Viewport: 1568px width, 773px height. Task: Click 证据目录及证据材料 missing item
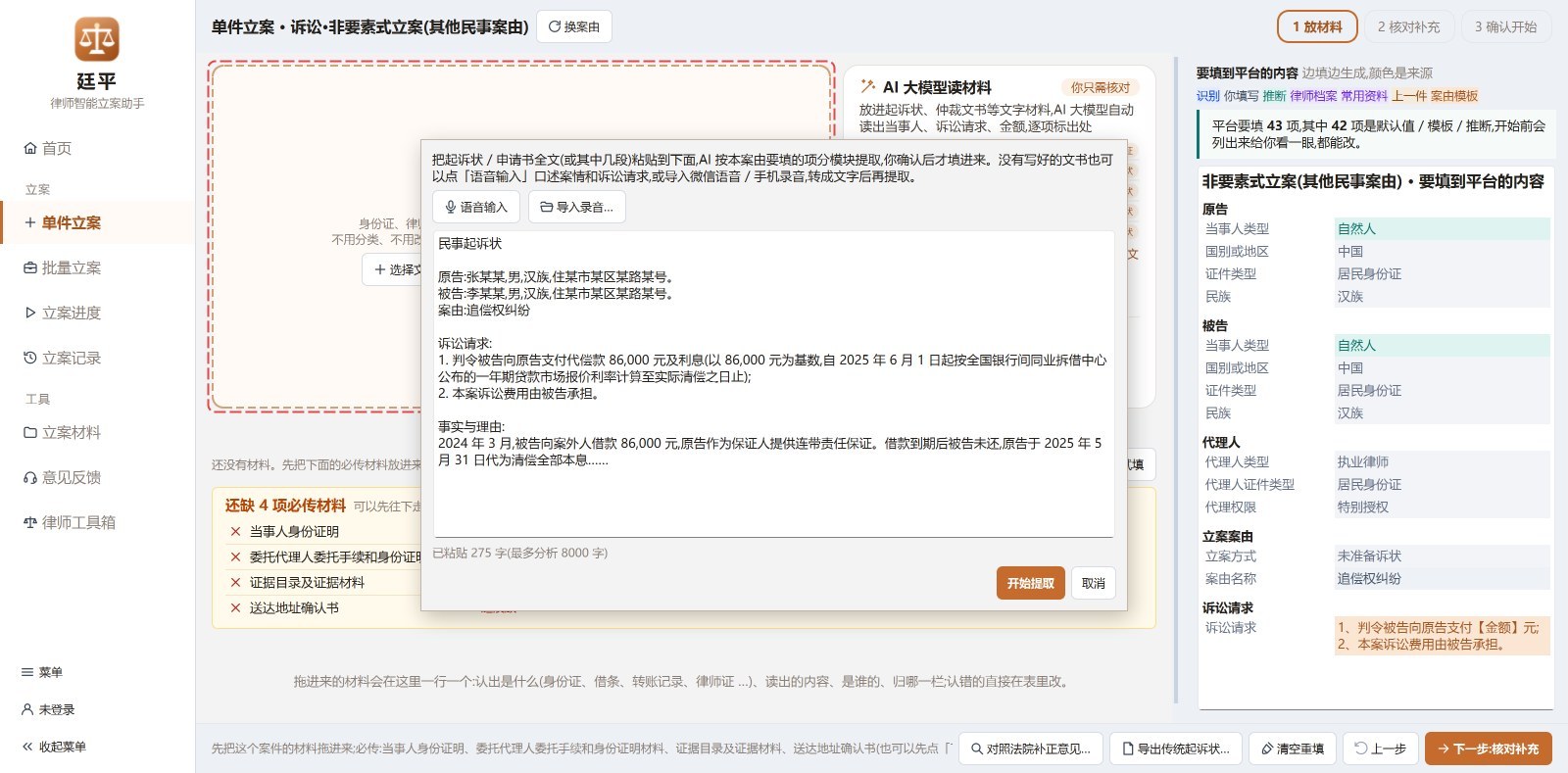pos(307,582)
